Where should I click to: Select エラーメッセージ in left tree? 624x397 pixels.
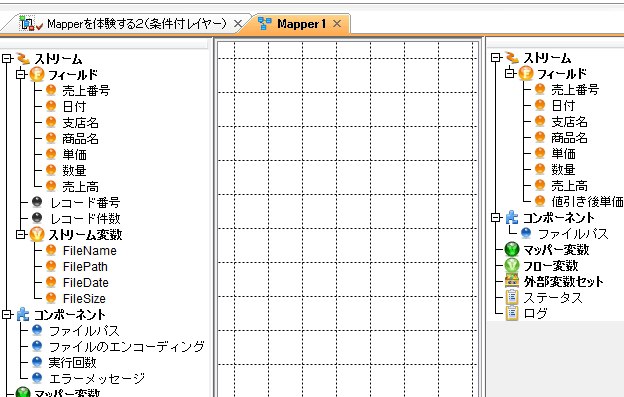97,378
